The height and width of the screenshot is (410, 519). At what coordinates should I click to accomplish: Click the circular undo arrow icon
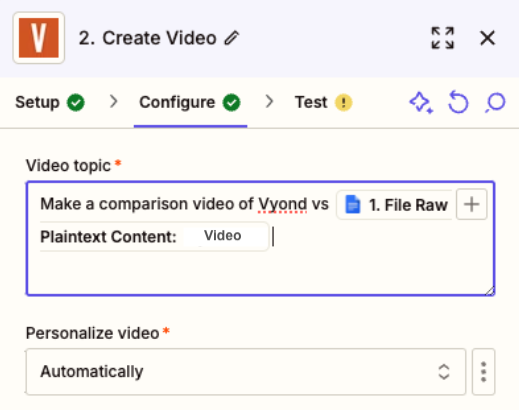(x=458, y=102)
